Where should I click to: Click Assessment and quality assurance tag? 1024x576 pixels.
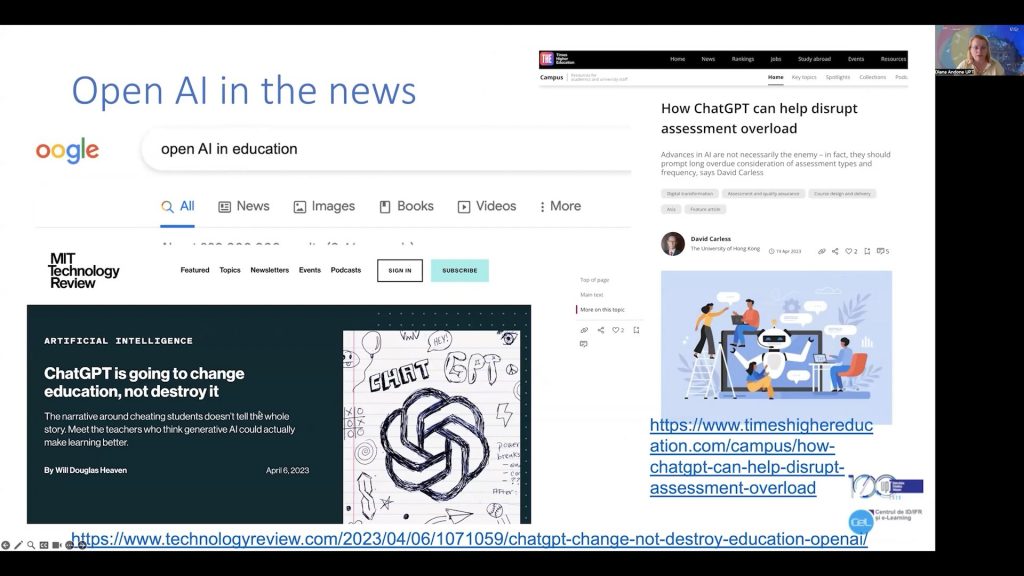pos(763,194)
